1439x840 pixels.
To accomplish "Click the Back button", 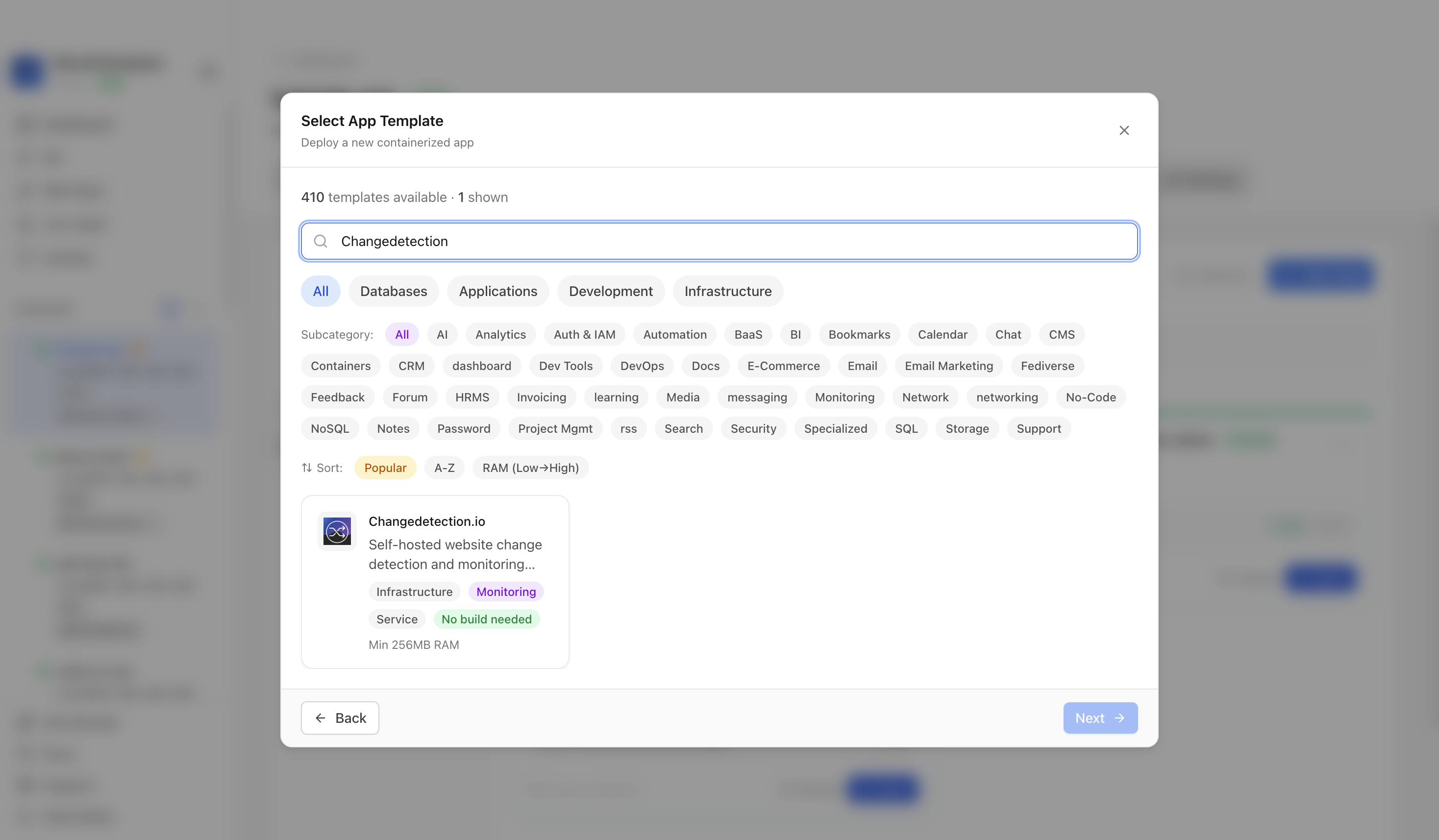I will [x=340, y=718].
